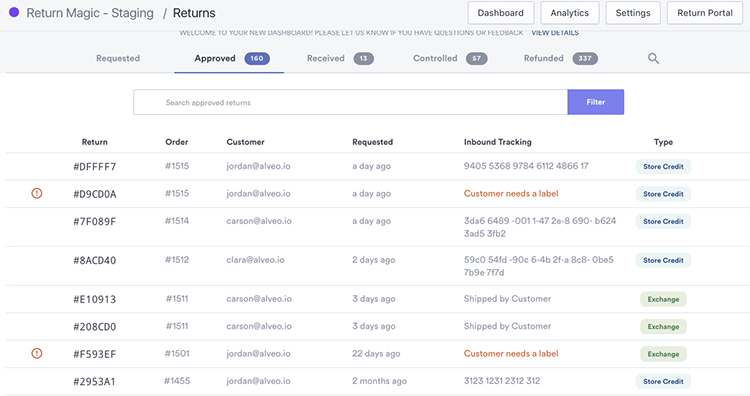Click Store Credit badge for #DFFFF7
750x396 pixels.
point(663,166)
